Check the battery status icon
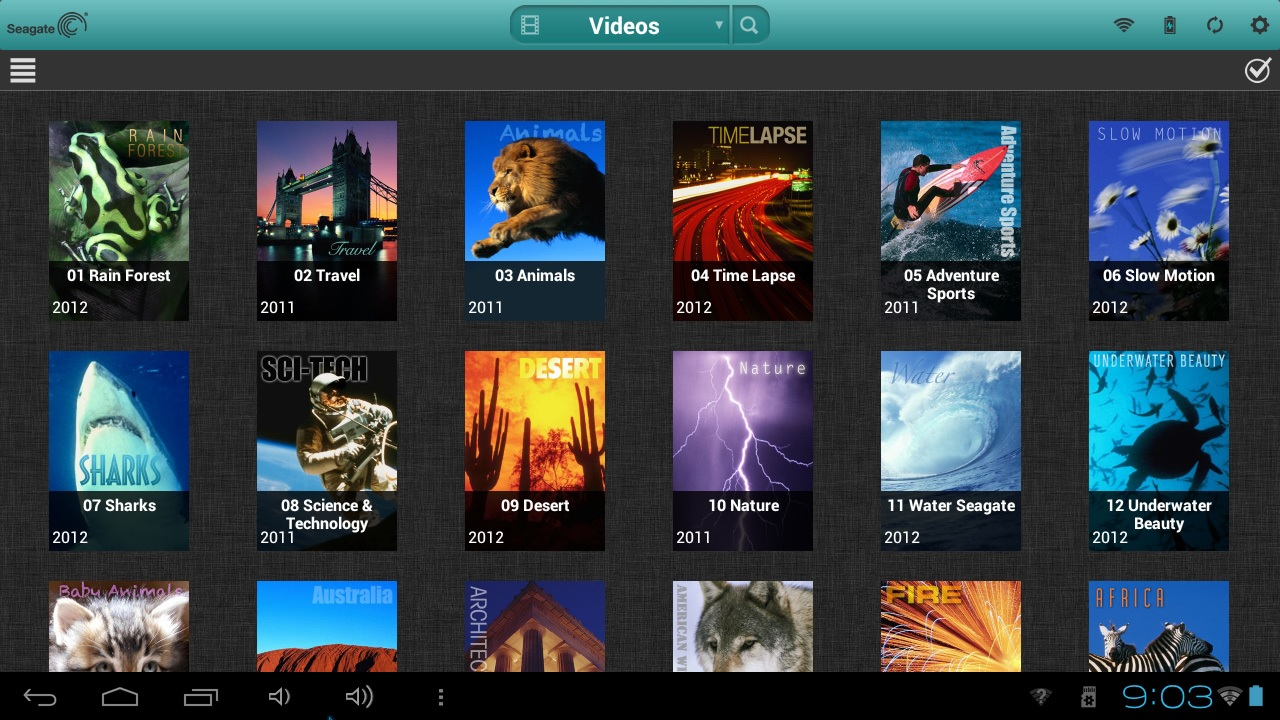The width and height of the screenshot is (1280, 720). click(x=1170, y=26)
